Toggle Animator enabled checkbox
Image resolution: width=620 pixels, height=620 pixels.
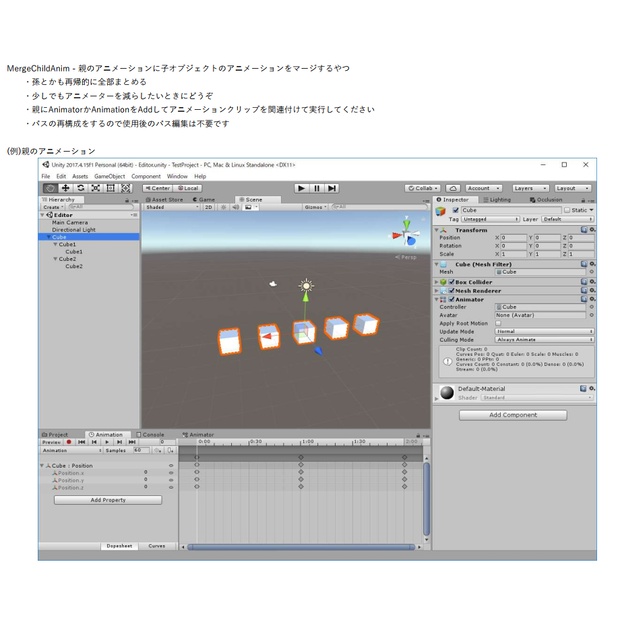tap(452, 299)
